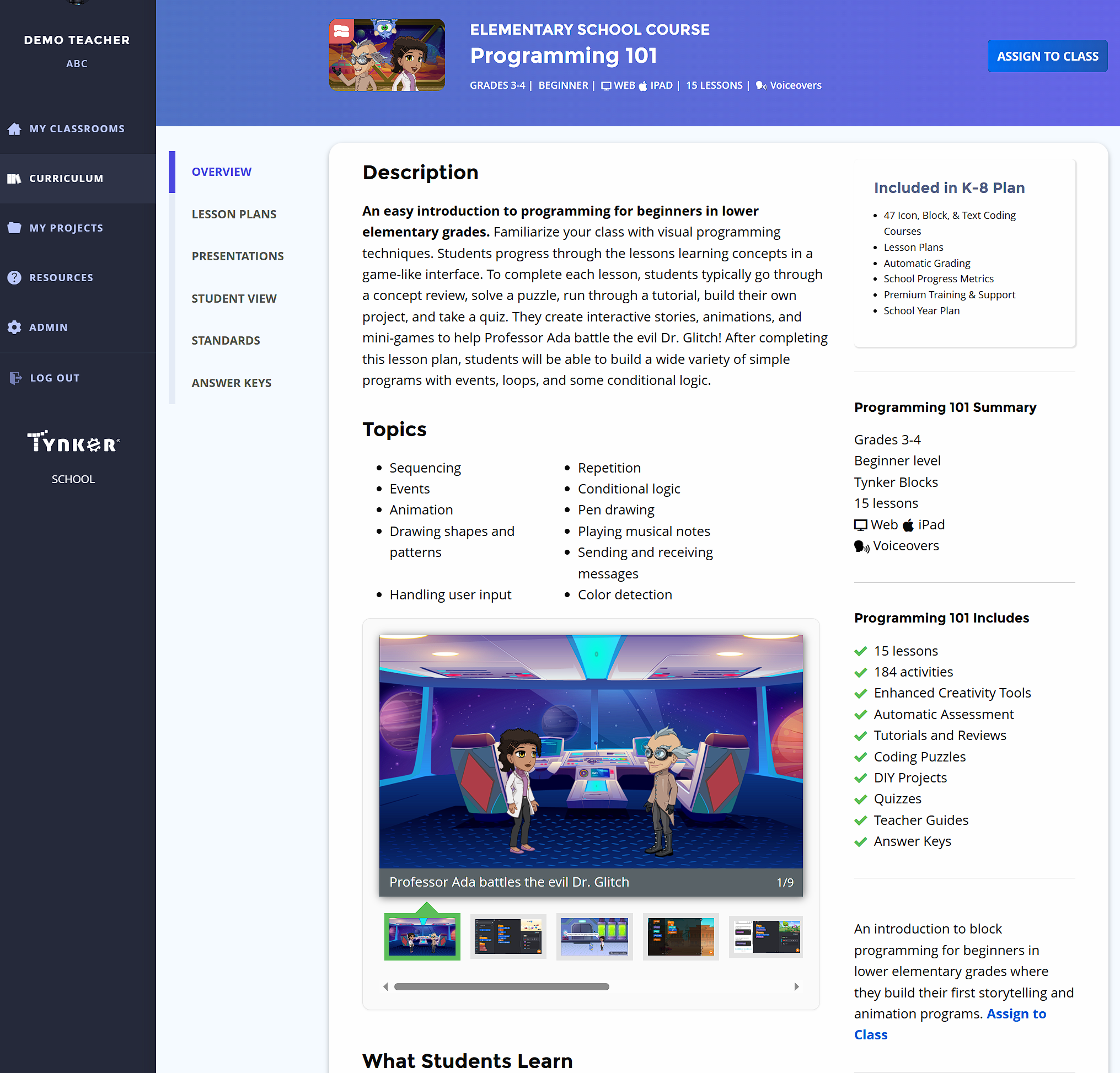The height and width of the screenshot is (1073, 1120).
Task: Open the Standards tab
Action: (x=226, y=341)
